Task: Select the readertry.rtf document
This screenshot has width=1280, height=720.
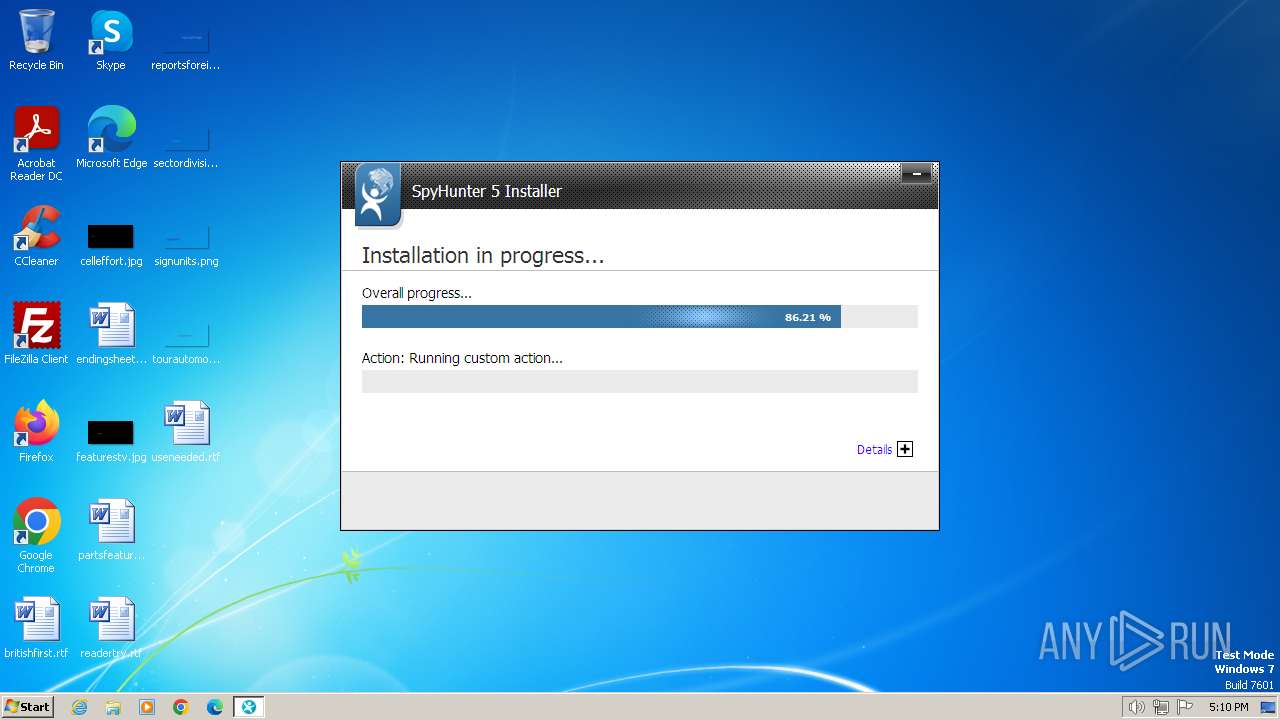Action: 111,628
